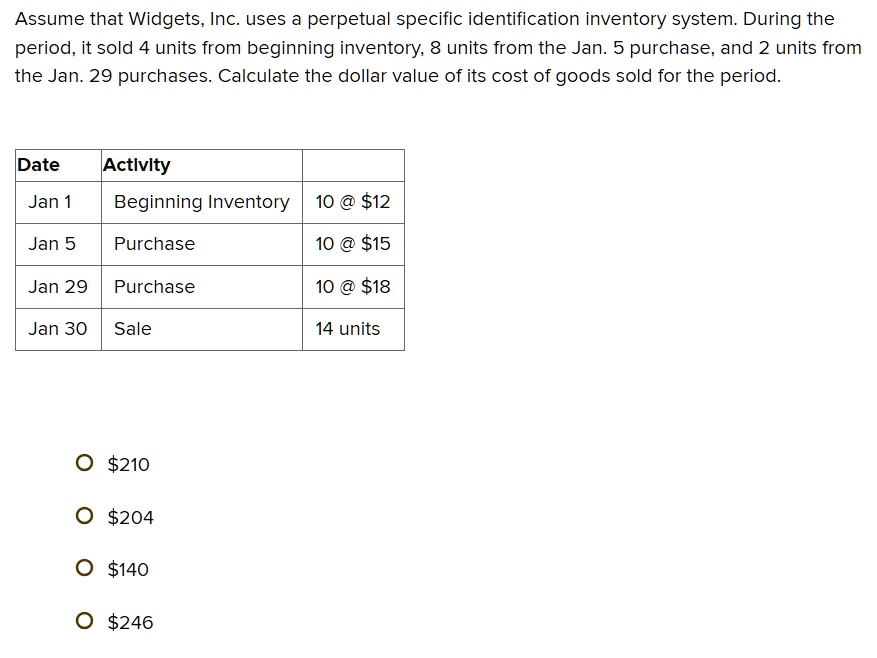Click the 14 units cell
Image resolution: width=877 pixels, height=658 pixels.
[x=345, y=329]
